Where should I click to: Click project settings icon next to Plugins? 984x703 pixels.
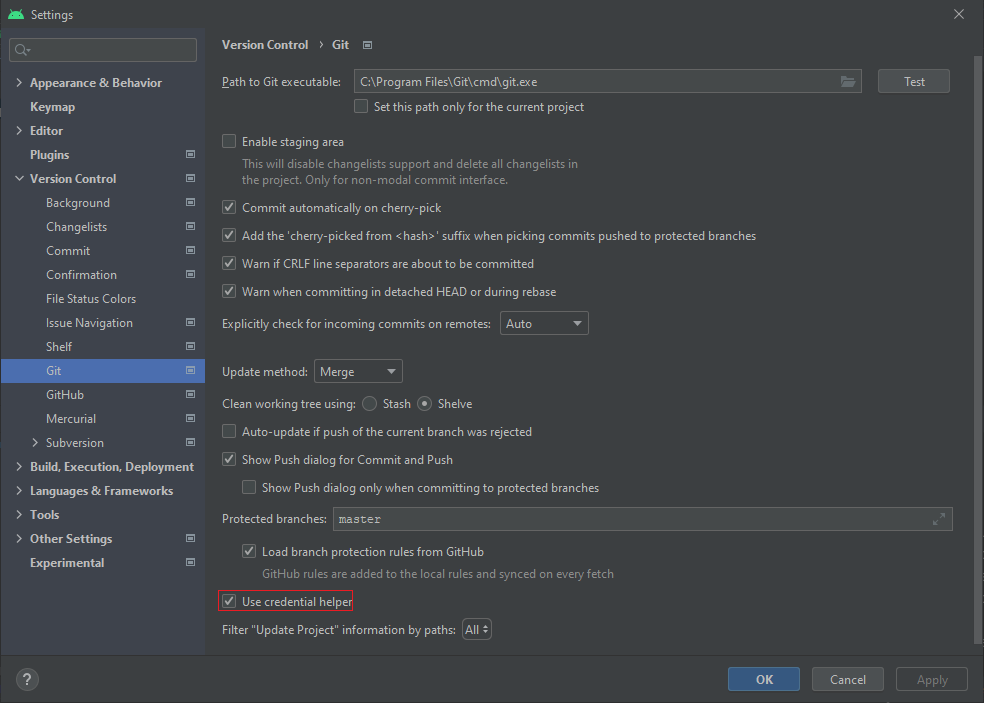tap(190, 154)
